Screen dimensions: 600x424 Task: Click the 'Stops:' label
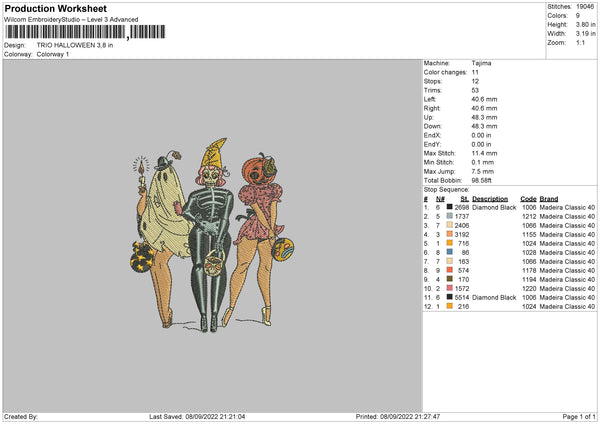click(433, 81)
